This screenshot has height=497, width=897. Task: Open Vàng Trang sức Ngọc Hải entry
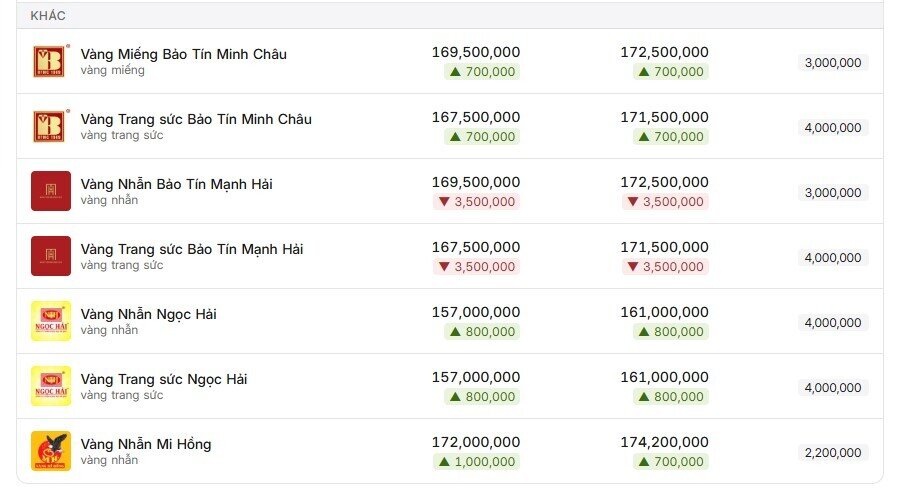[x=164, y=379]
